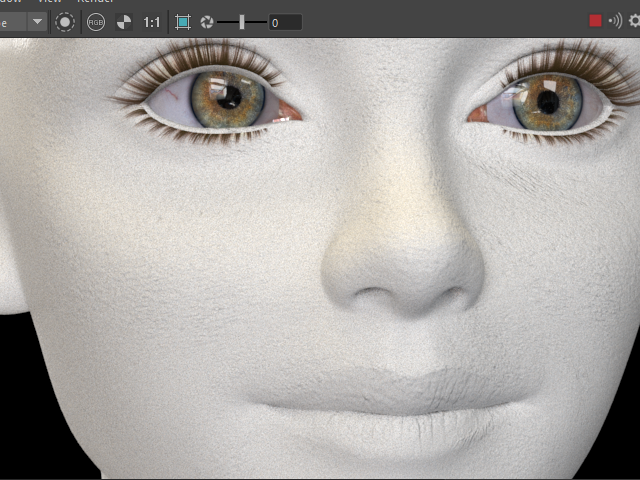Stop the render with the red square

tap(596, 21)
